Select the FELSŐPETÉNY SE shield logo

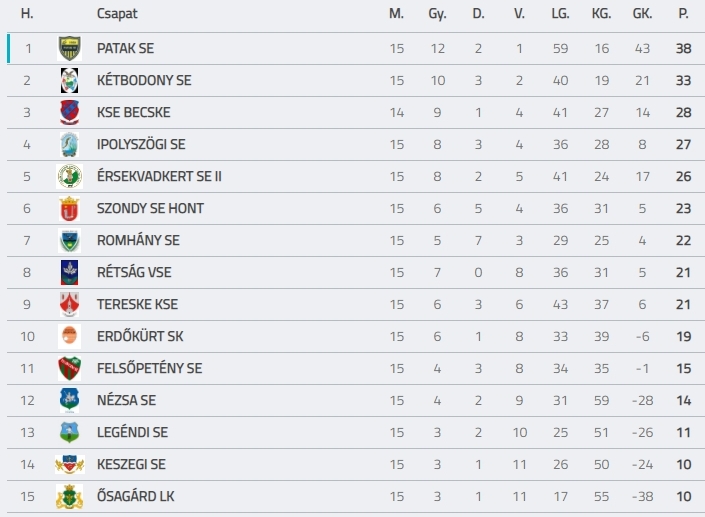click(x=69, y=368)
